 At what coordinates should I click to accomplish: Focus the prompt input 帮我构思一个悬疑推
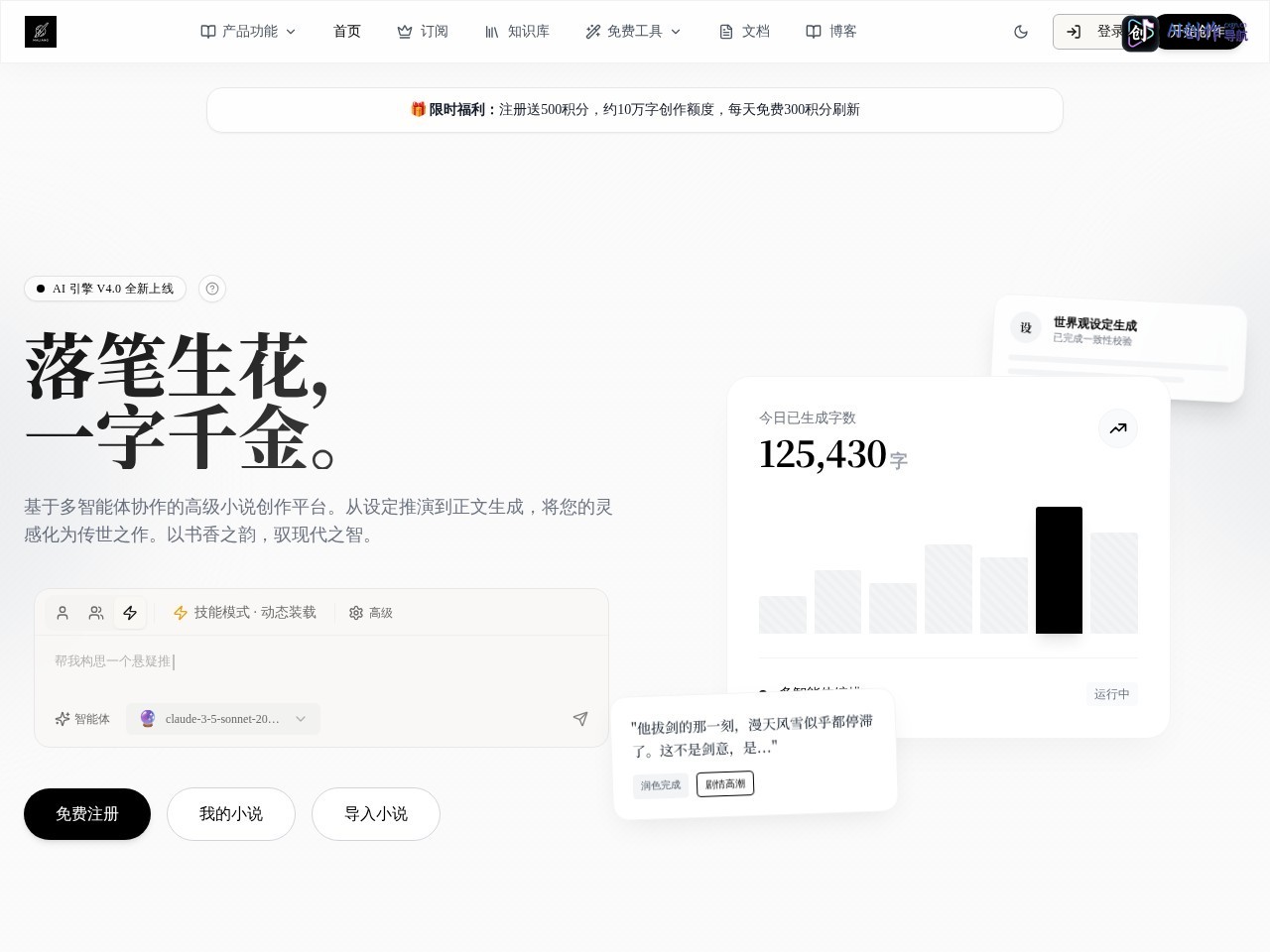(321, 661)
